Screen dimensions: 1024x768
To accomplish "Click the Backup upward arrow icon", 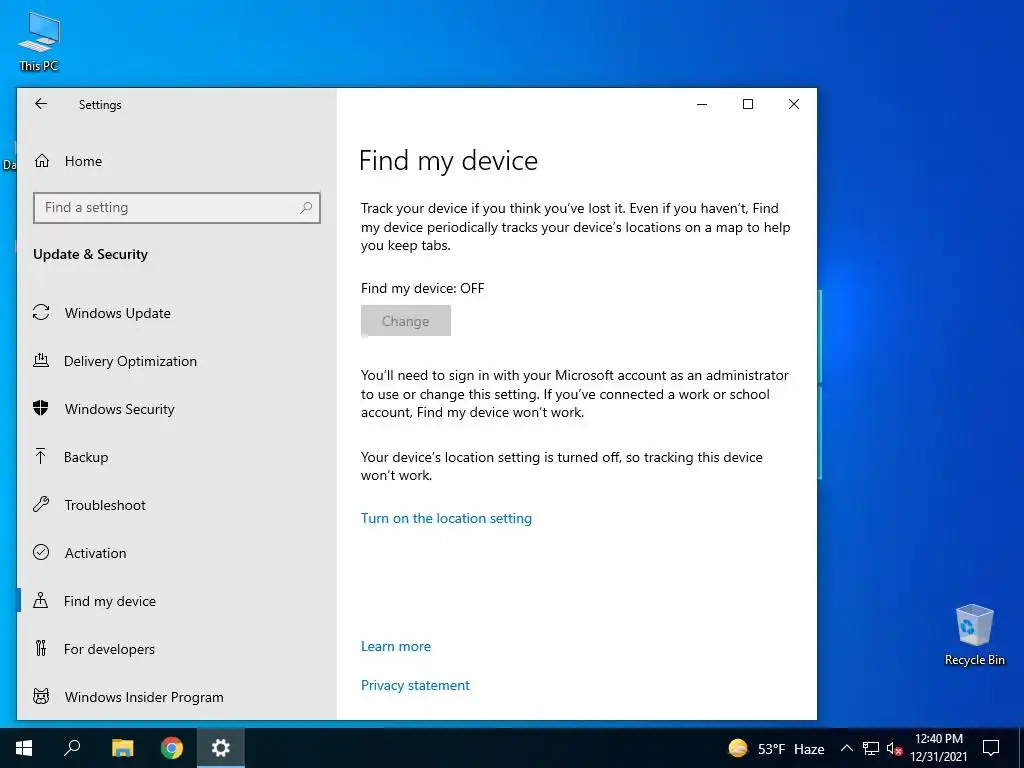I will tap(40, 456).
